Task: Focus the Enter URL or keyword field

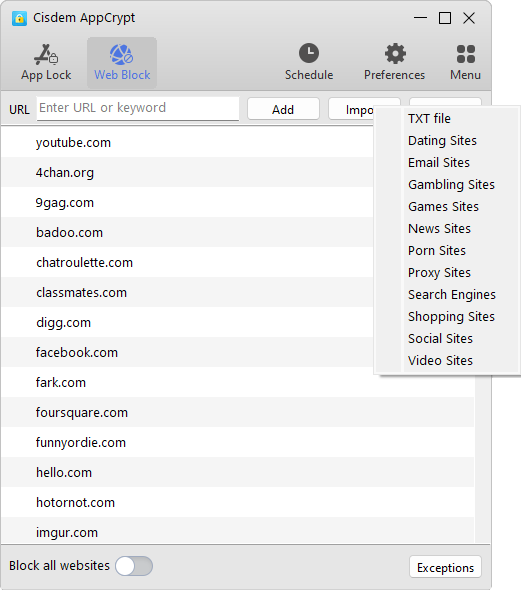Action: [138, 108]
